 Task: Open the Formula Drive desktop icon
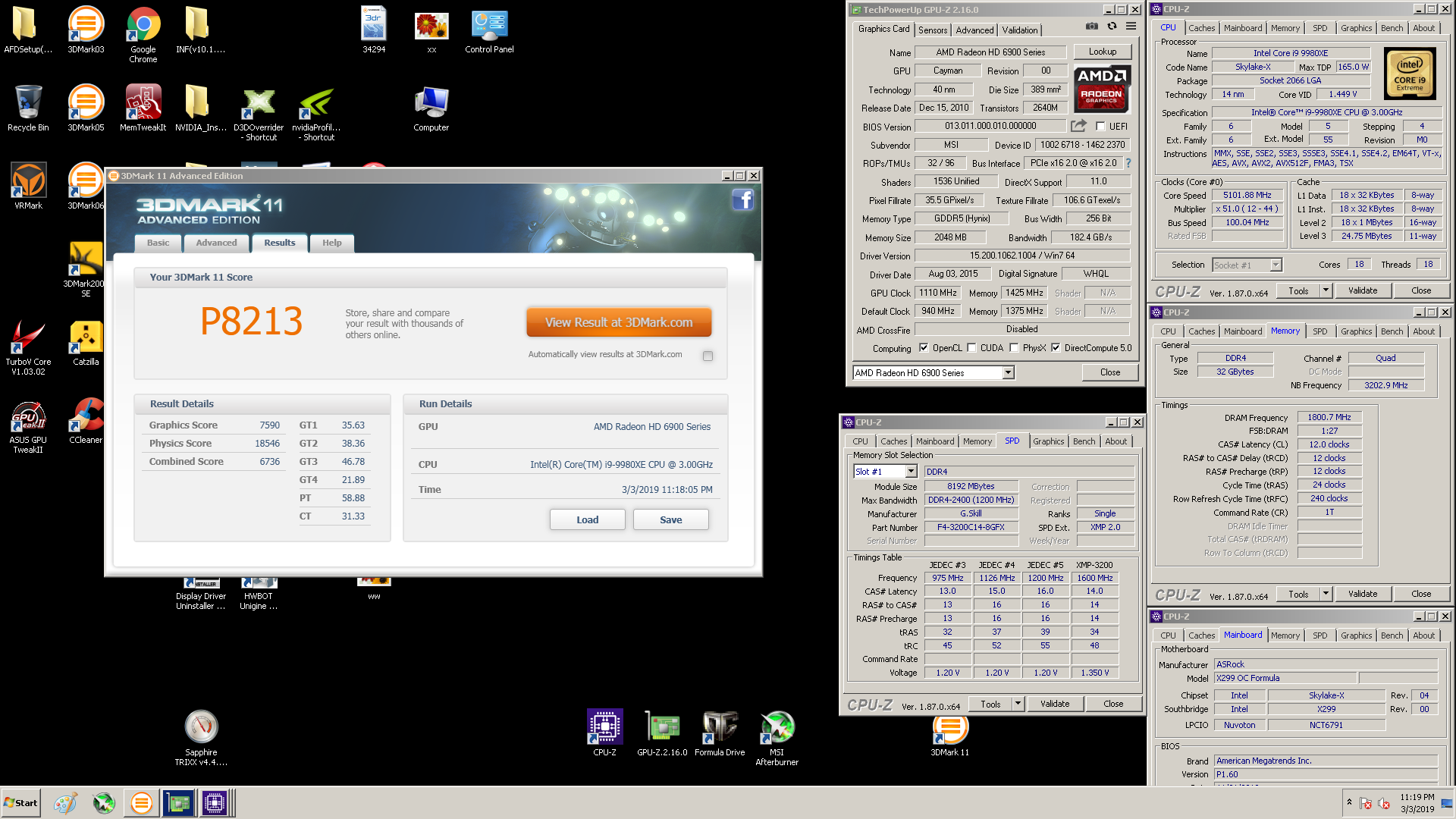pyautogui.click(x=720, y=733)
